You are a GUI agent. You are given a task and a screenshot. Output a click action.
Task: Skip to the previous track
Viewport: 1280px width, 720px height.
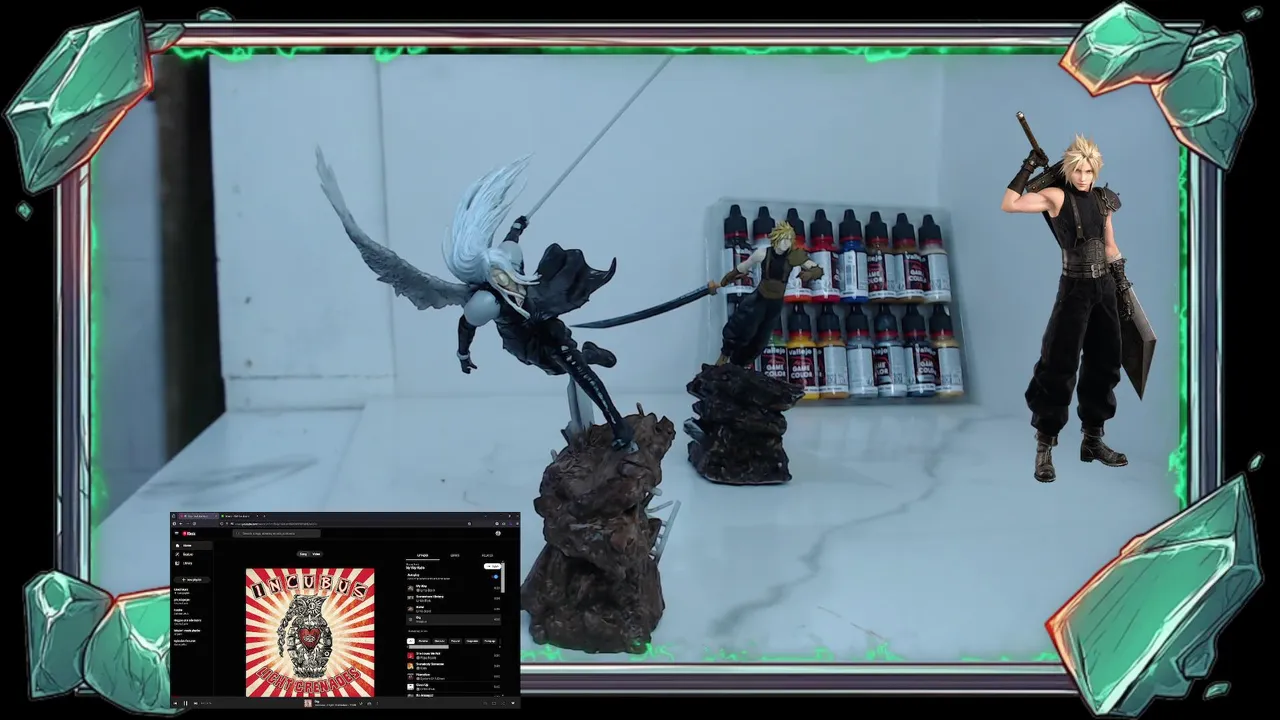[x=175, y=704]
